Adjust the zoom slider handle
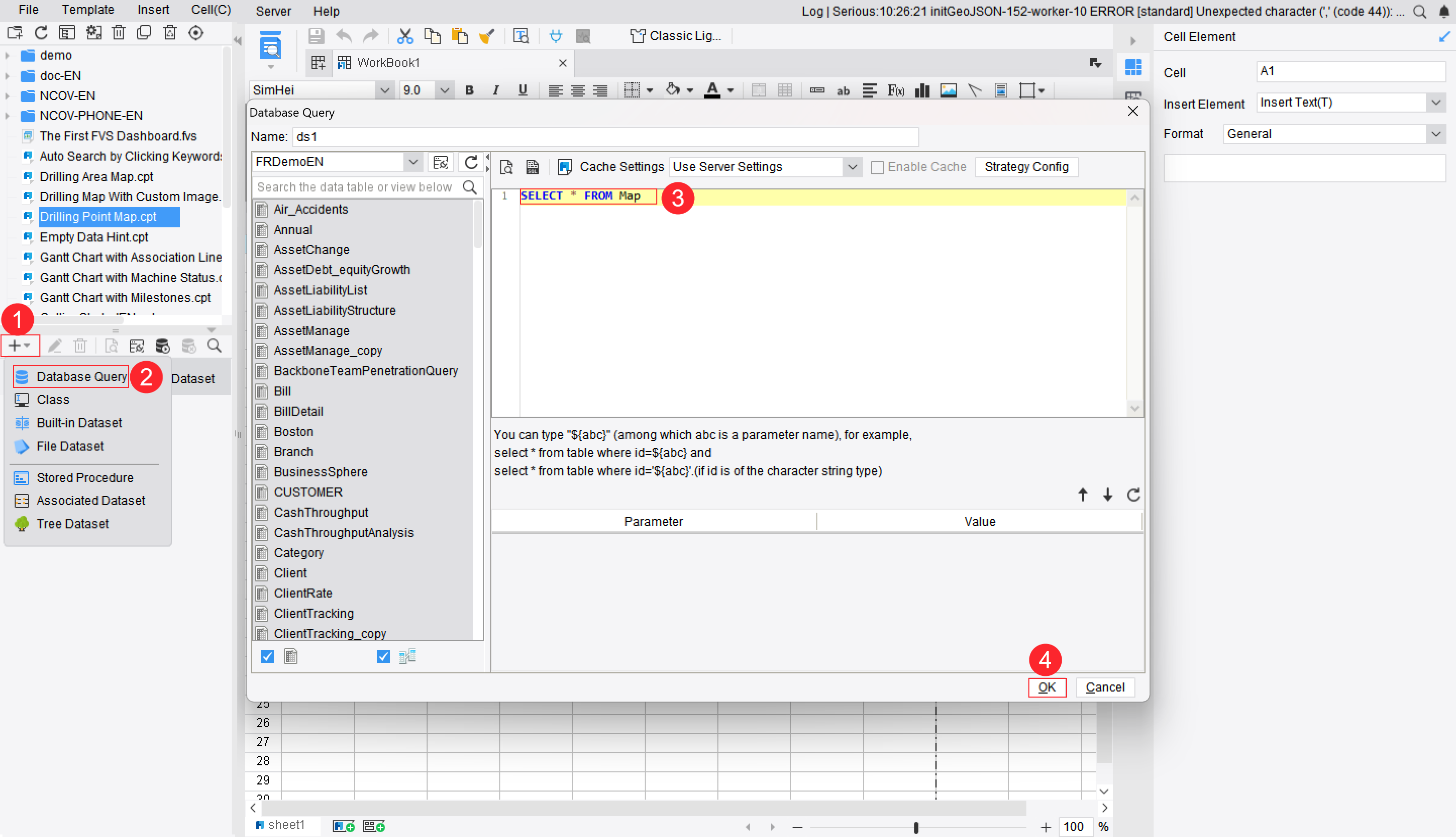This screenshot has width=1456, height=837. pos(915,827)
